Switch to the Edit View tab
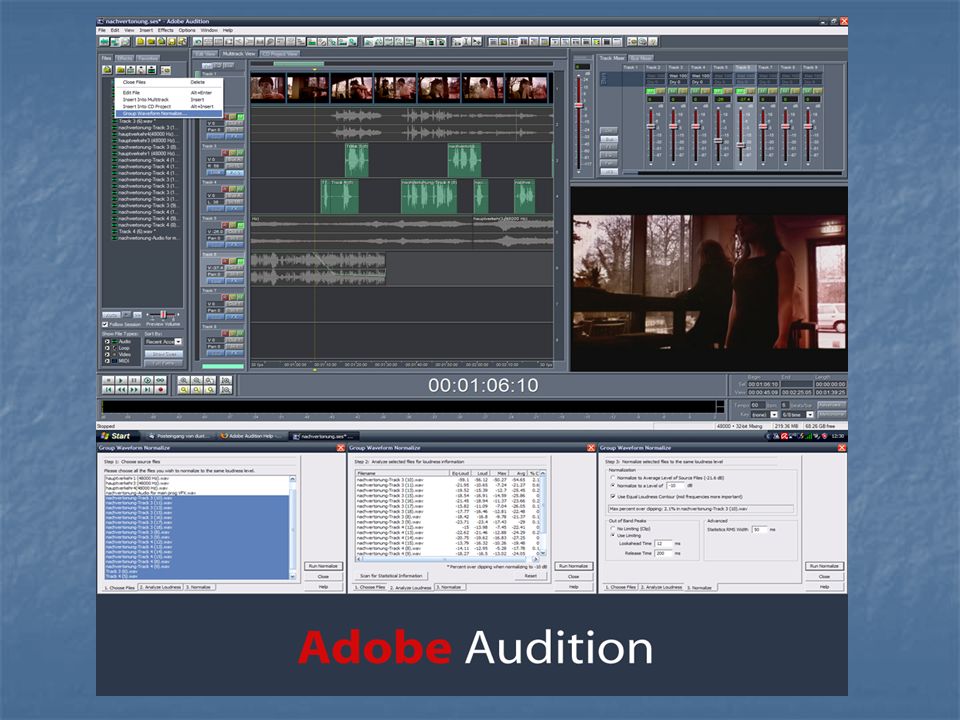 coord(205,54)
